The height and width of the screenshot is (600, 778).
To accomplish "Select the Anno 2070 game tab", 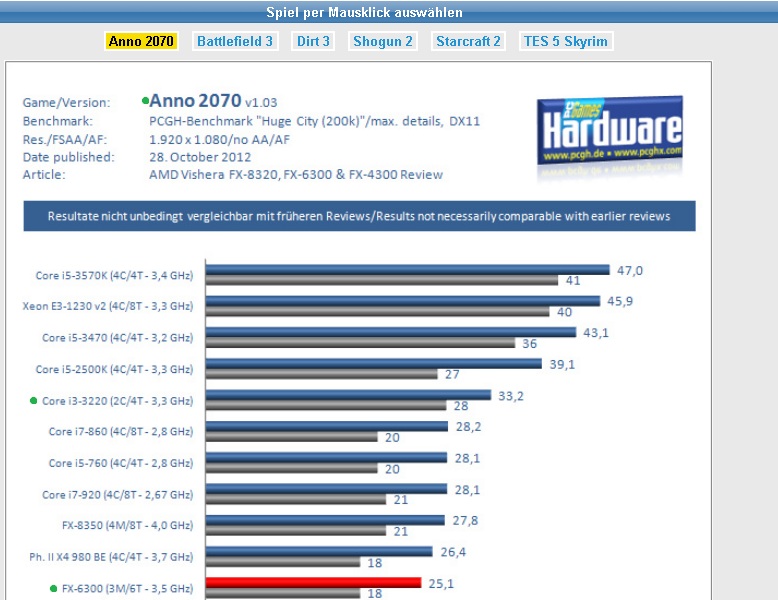I will pyautogui.click(x=141, y=41).
